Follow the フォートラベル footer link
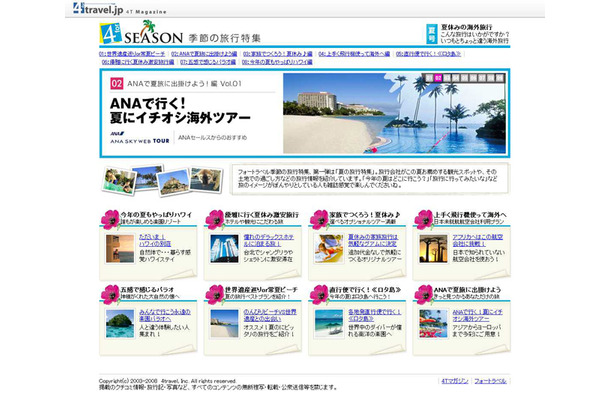Viewport: 610px width, 400px height. [490, 381]
